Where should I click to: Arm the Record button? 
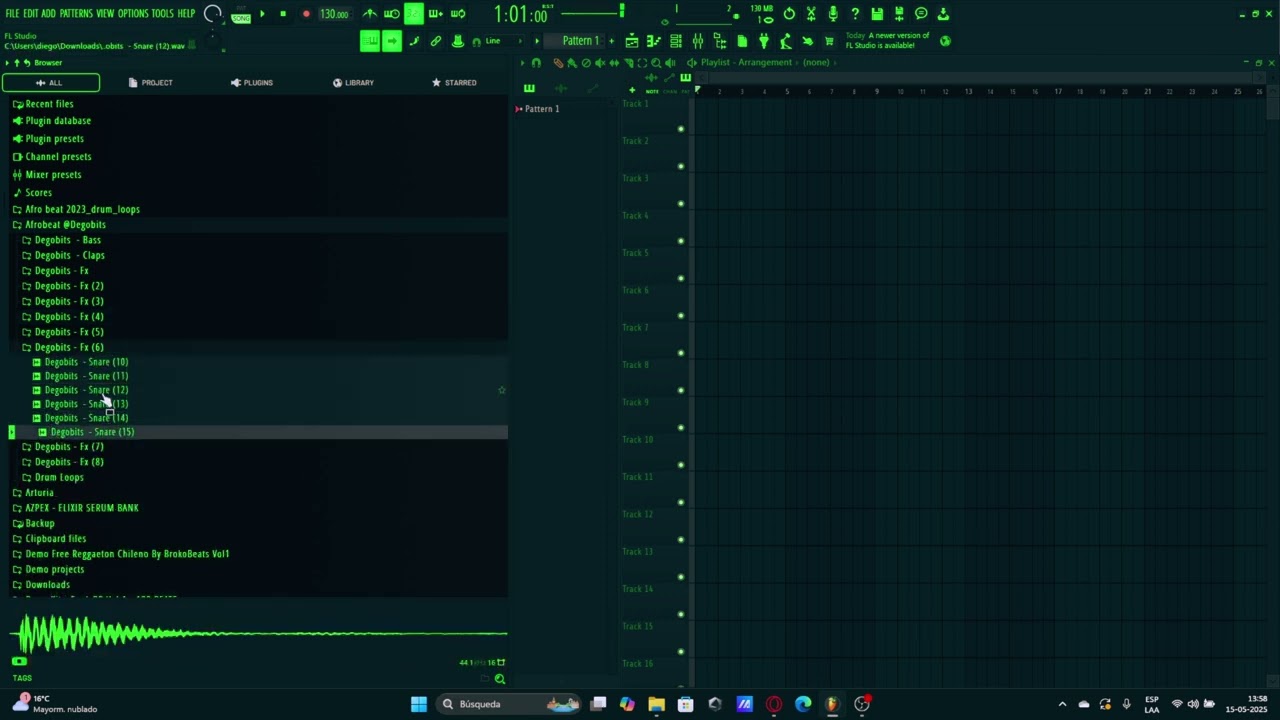306,14
